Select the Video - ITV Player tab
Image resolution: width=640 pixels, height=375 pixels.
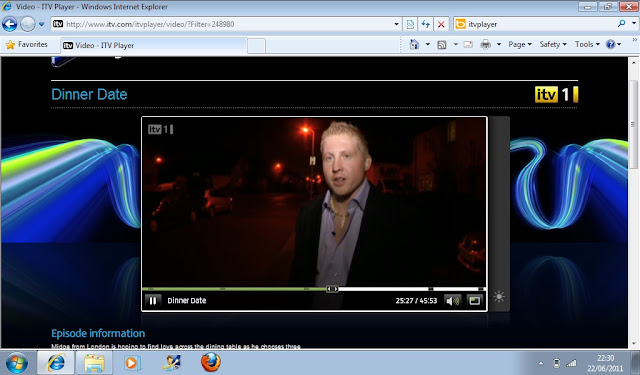pos(154,45)
